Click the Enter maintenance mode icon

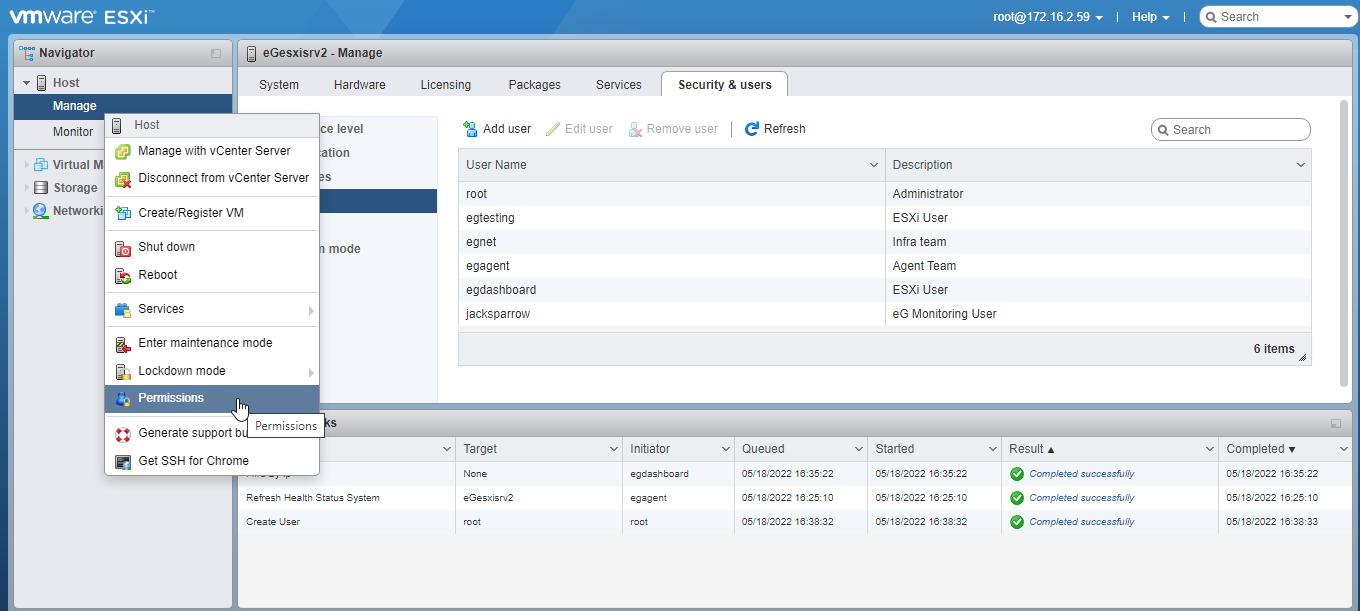[x=123, y=344]
